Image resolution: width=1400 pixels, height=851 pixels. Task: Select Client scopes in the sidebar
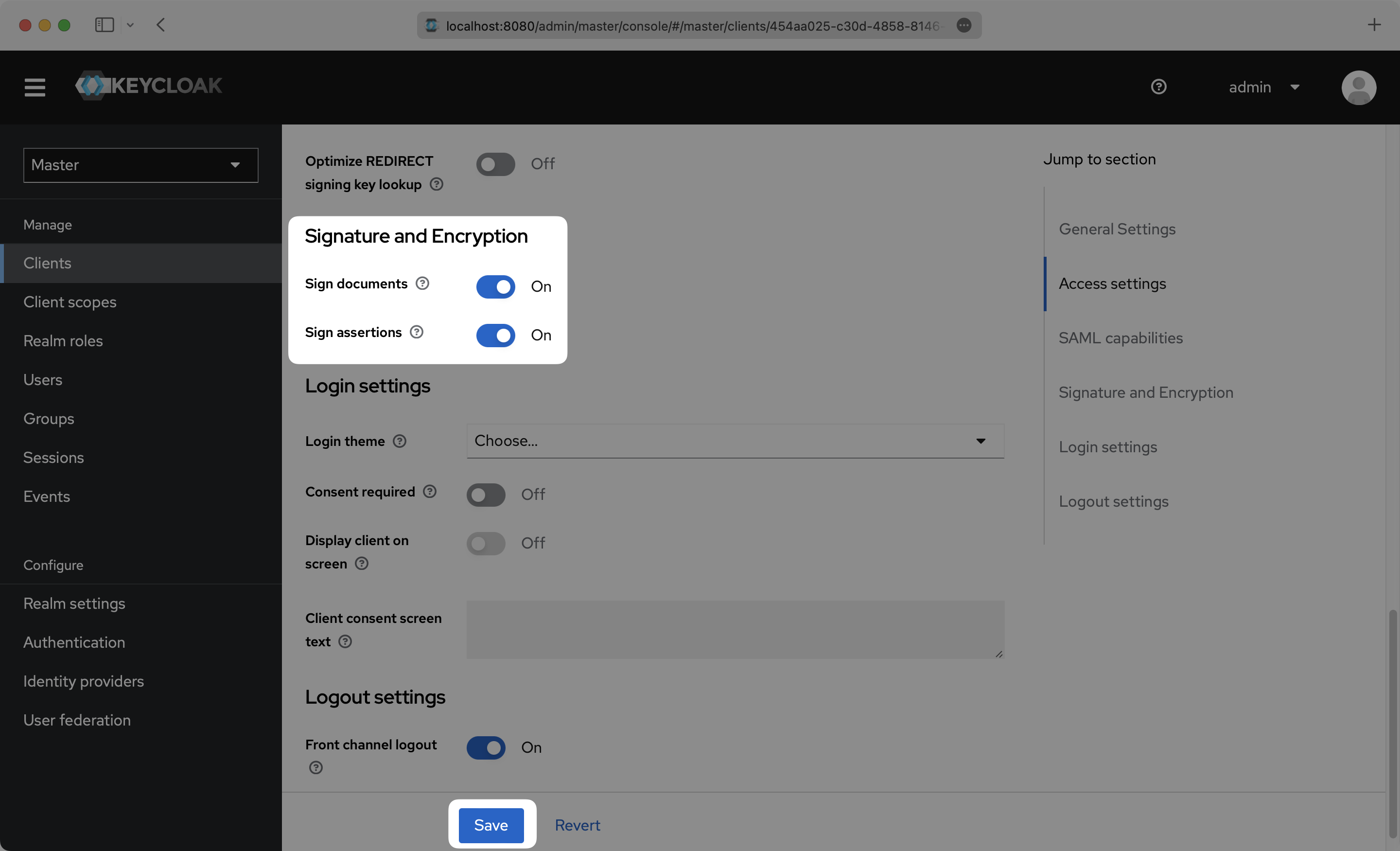[x=70, y=302]
